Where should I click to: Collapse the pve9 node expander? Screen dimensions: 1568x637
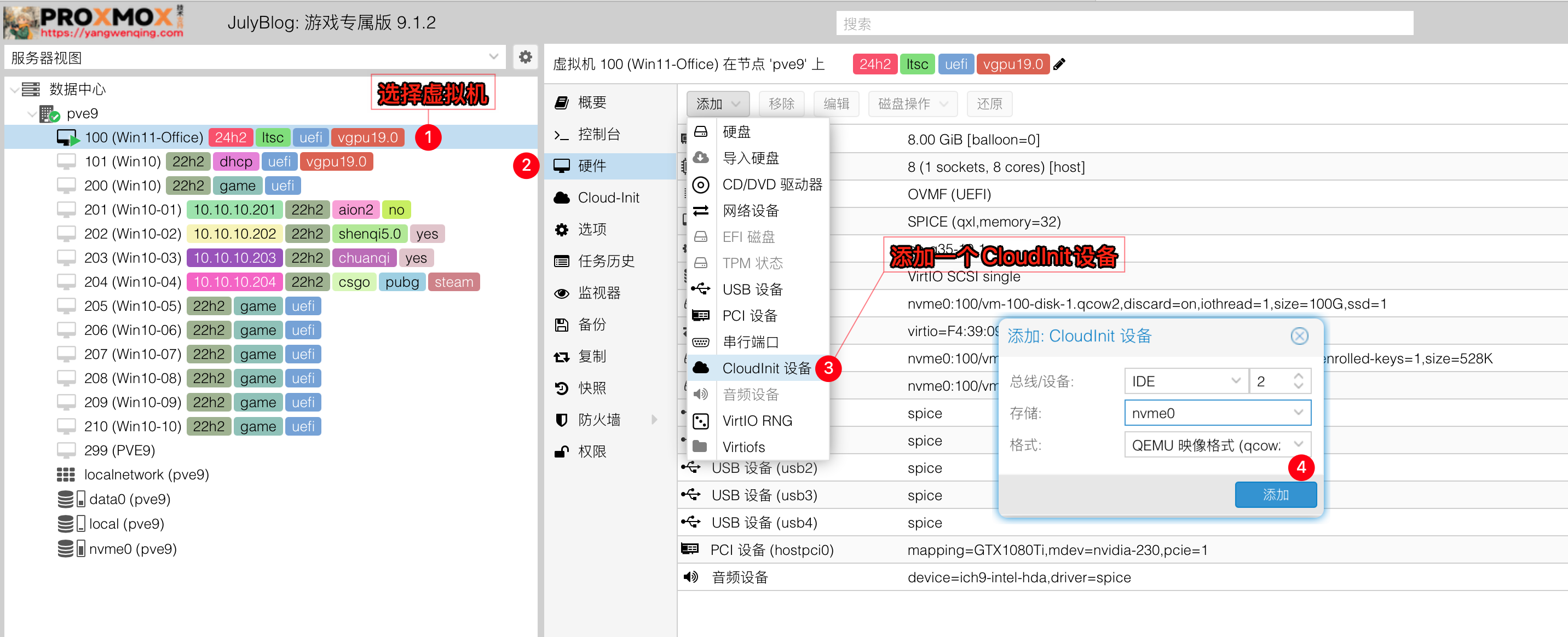pos(32,114)
